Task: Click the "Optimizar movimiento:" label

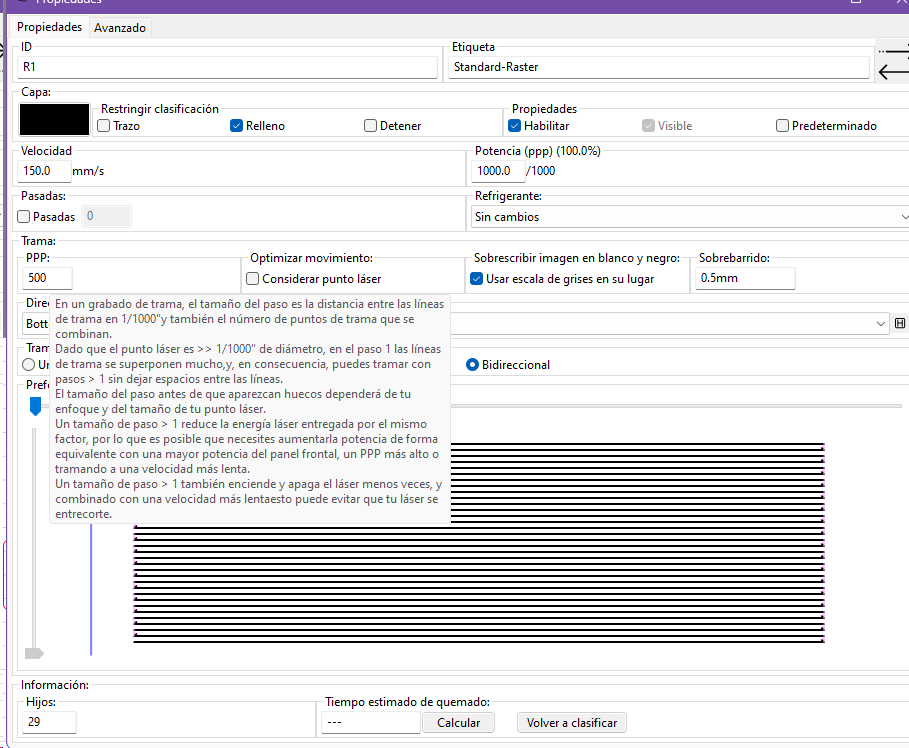Action: tap(311, 258)
